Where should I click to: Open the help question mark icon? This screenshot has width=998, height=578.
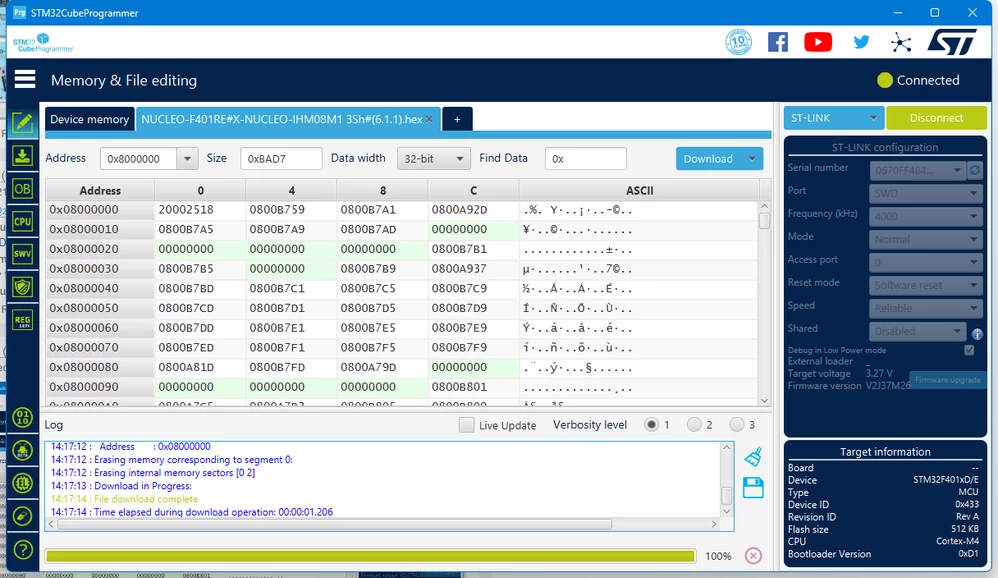point(23,549)
